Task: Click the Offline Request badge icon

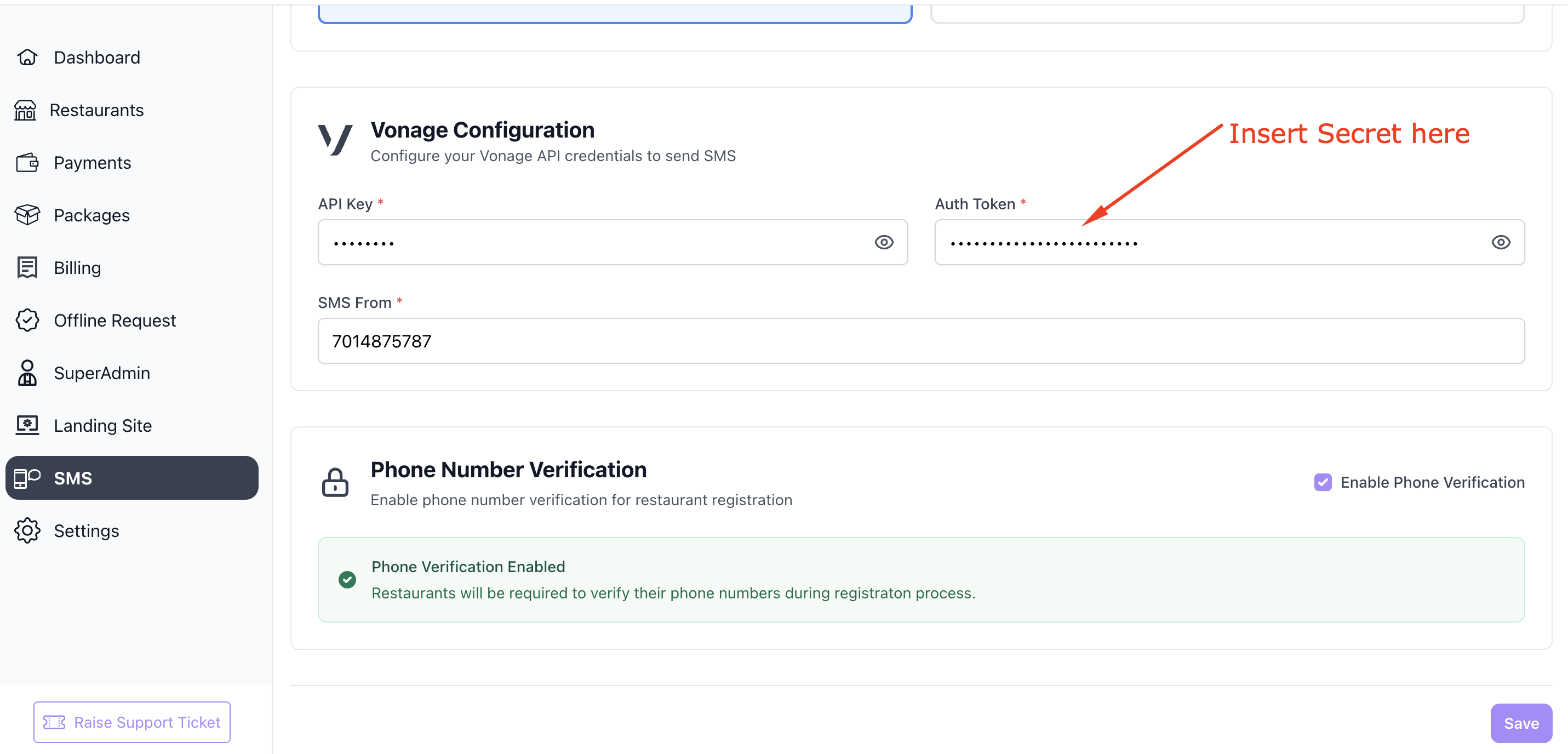Action: click(27, 321)
